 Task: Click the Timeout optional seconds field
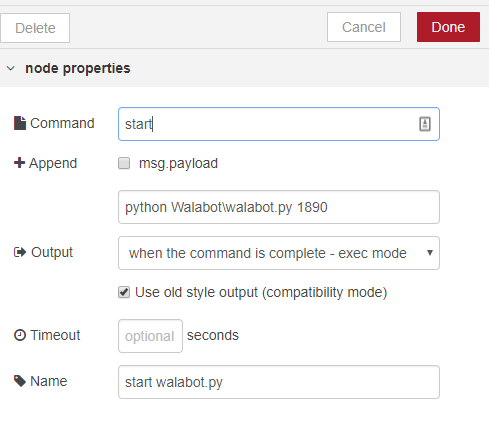[x=150, y=336]
